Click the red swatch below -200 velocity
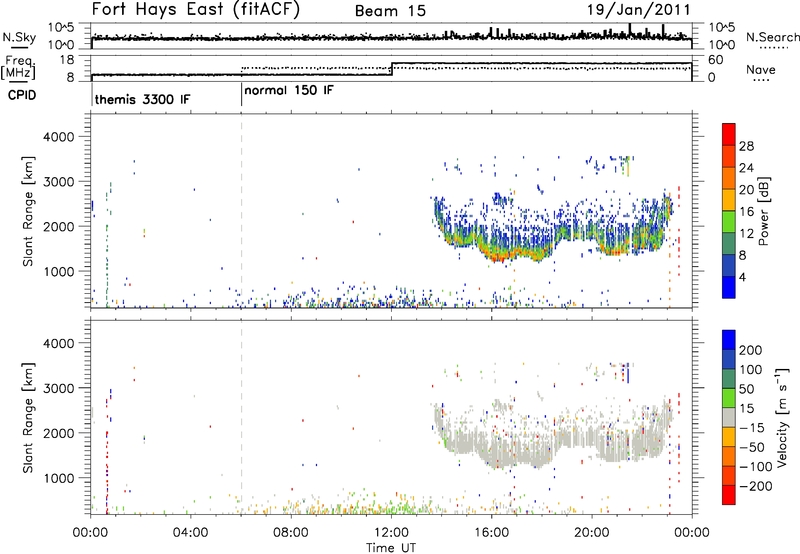The image size is (800, 554). point(729,495)
